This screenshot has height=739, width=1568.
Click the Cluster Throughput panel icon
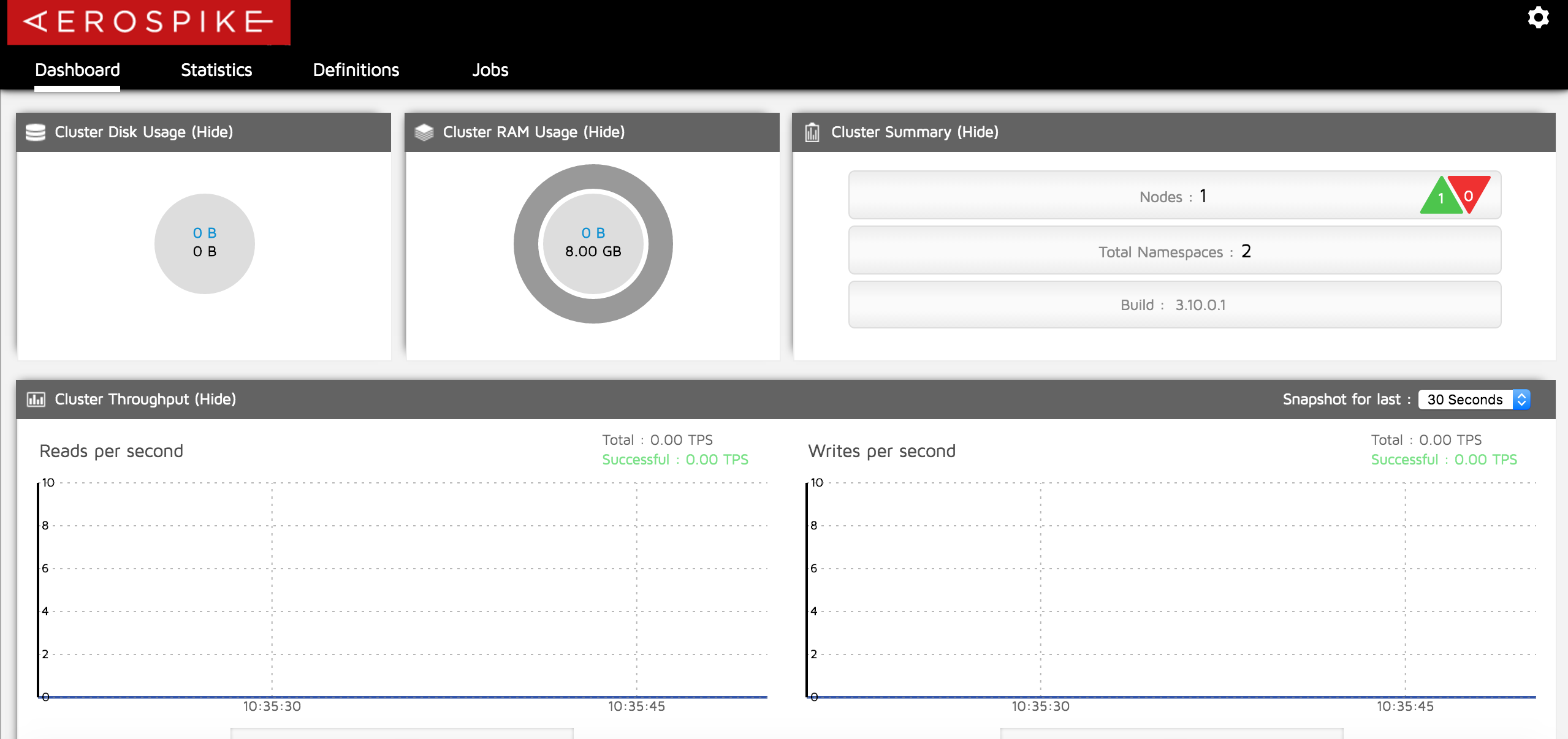click(36, 399)
